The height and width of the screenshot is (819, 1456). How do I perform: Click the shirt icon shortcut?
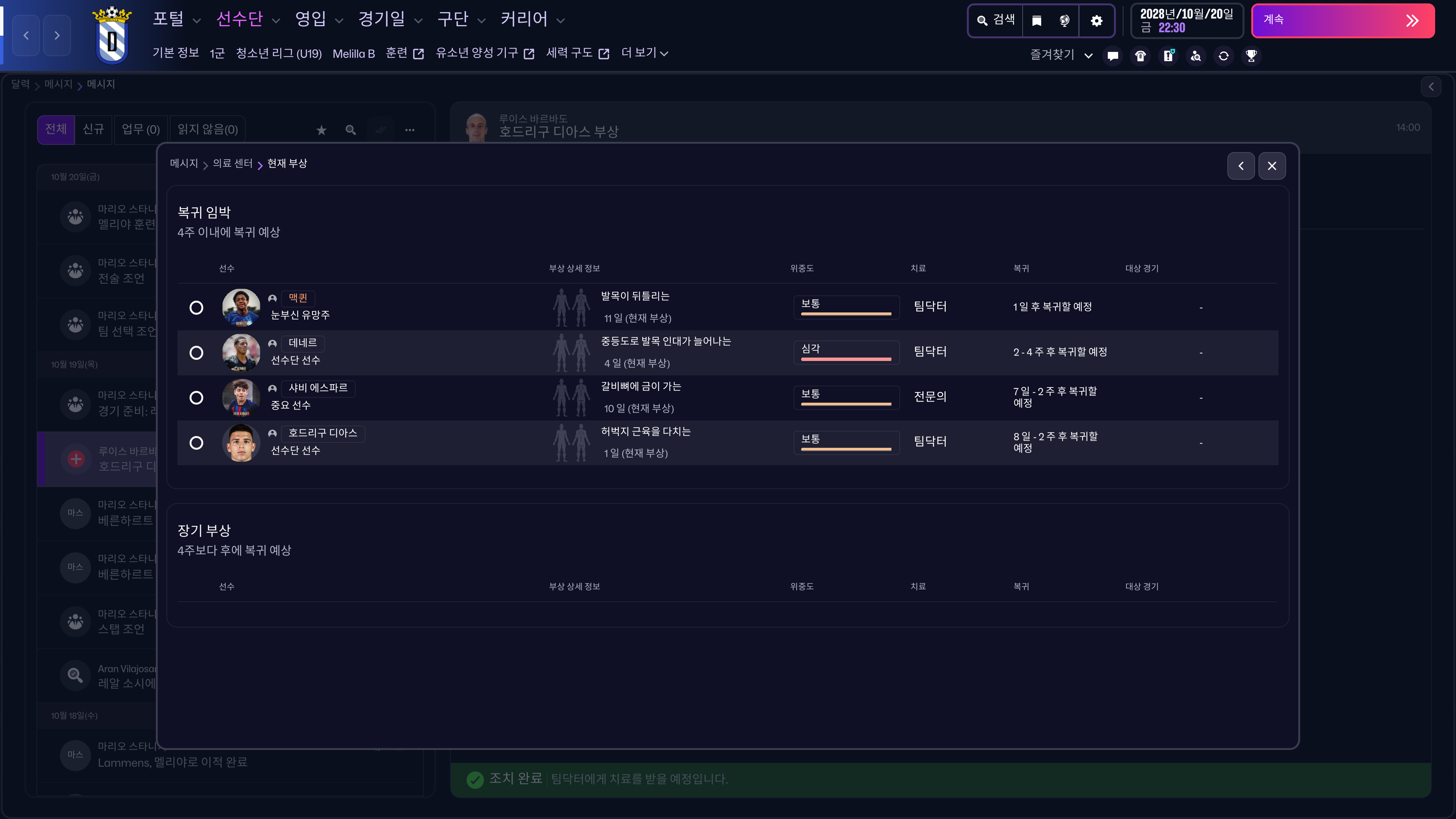click(1140, 56)
